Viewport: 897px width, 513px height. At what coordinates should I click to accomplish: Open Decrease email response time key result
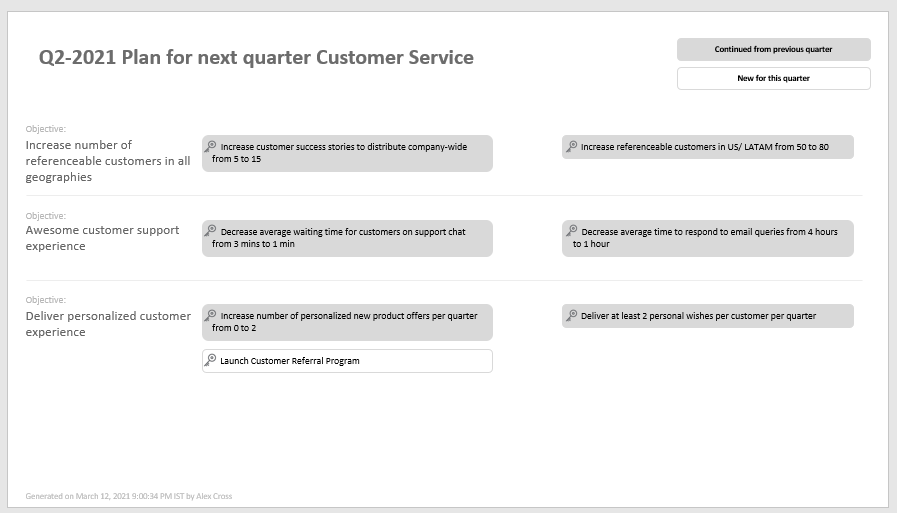click(708, 238)
